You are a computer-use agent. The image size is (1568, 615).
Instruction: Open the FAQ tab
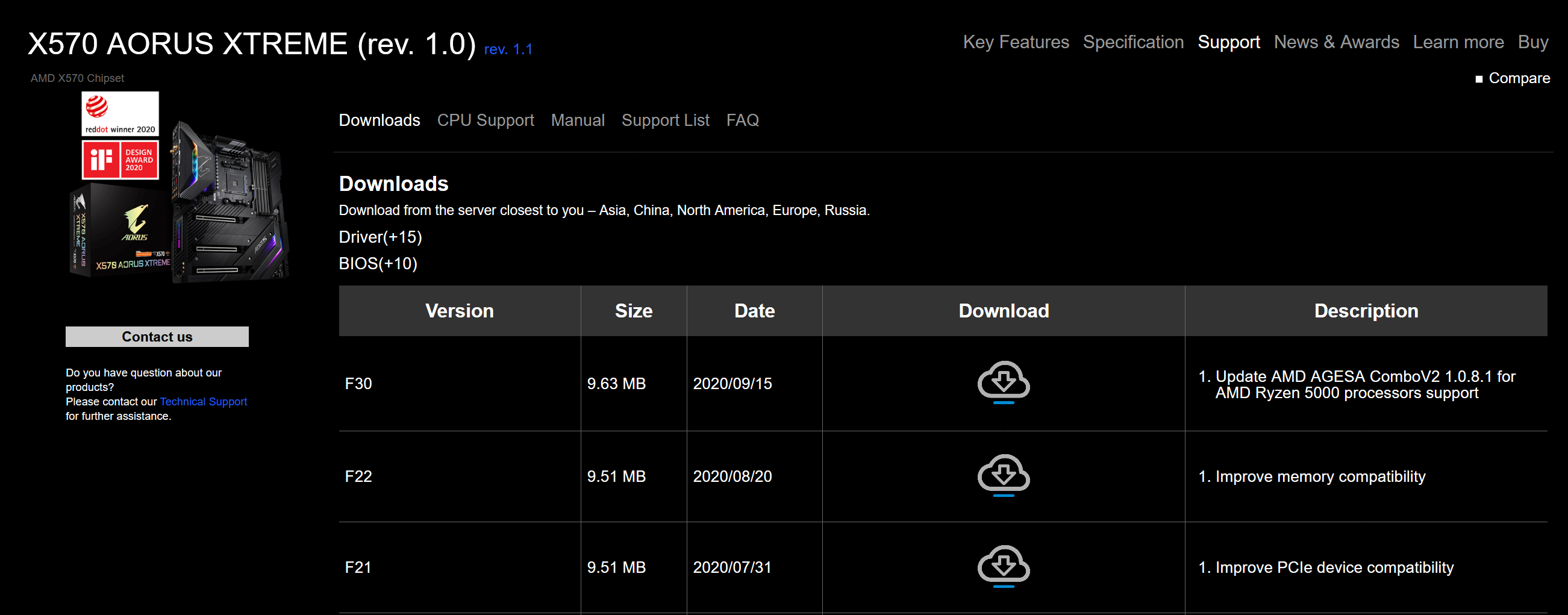(742, 120)
